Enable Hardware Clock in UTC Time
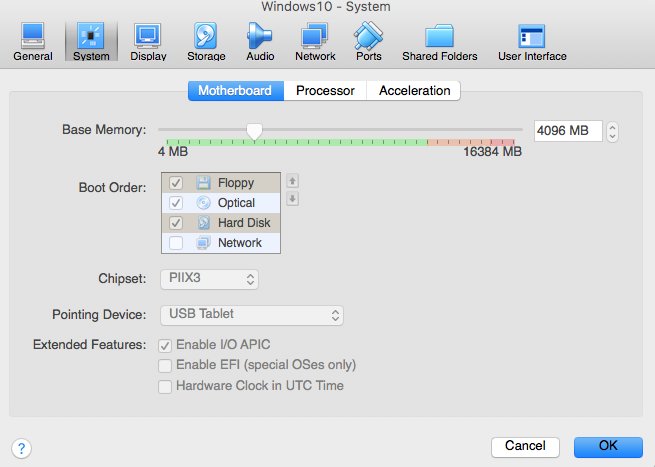The image size is (655, 467). point(165,386)
